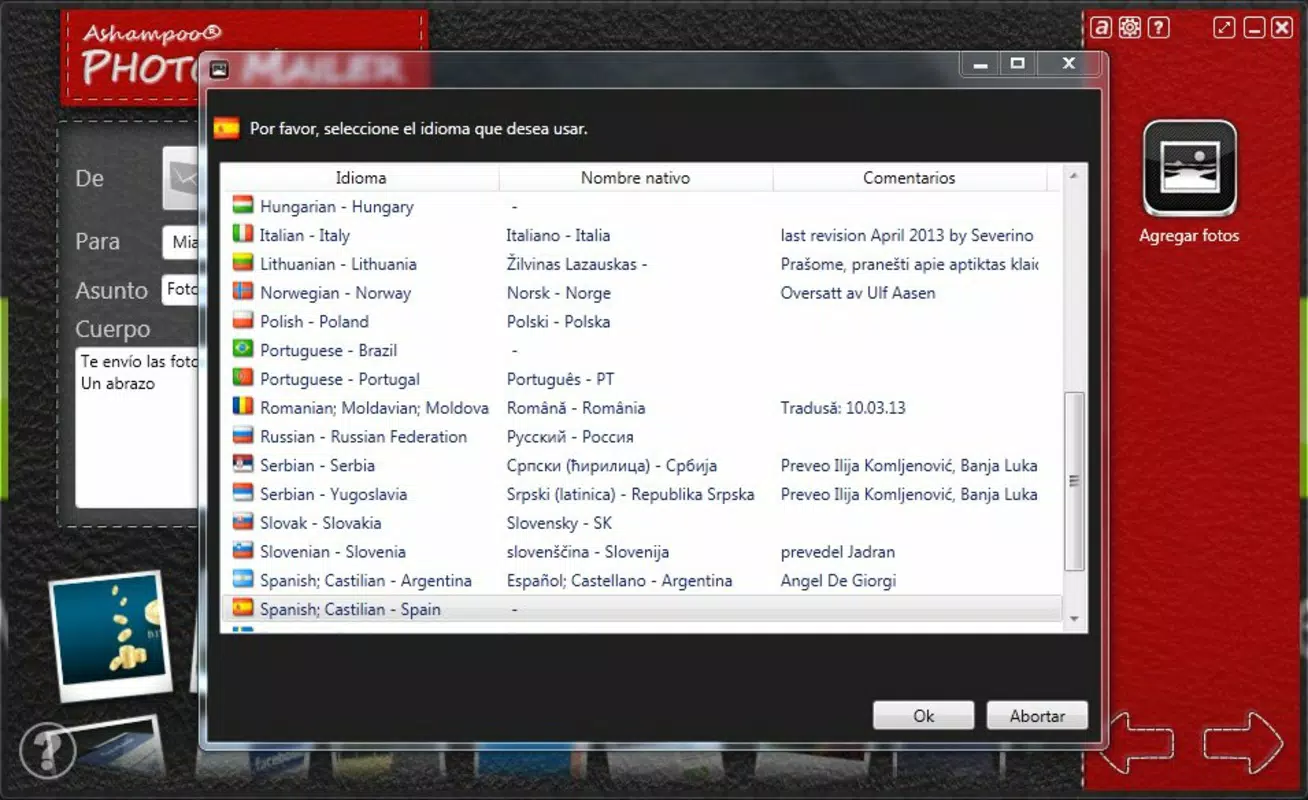Click 'Polski - Polska' native name
The image size is (1308, 800).
(558, 321)
